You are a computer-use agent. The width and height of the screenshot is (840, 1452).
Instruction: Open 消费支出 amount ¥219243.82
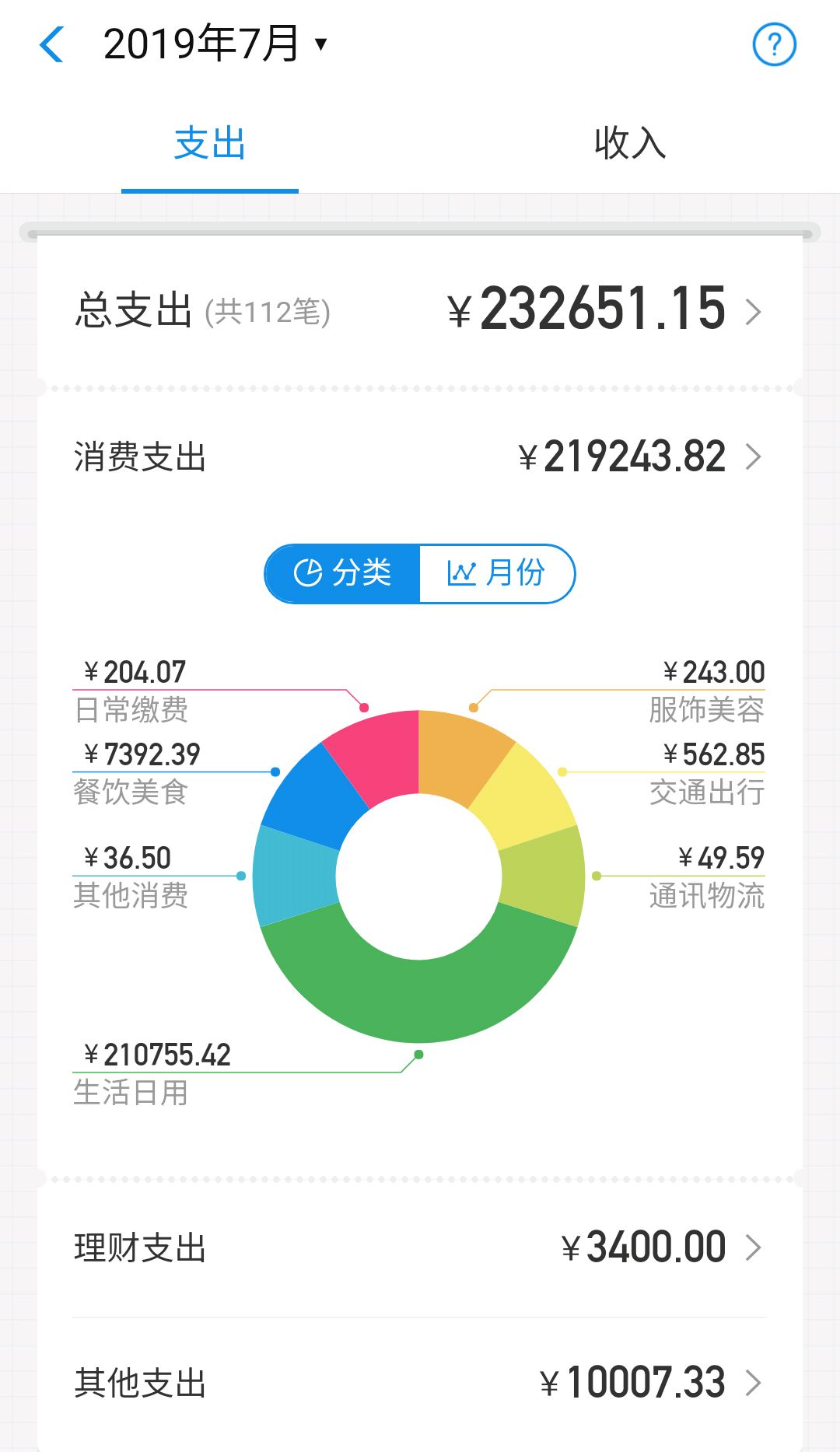[621, 457]
